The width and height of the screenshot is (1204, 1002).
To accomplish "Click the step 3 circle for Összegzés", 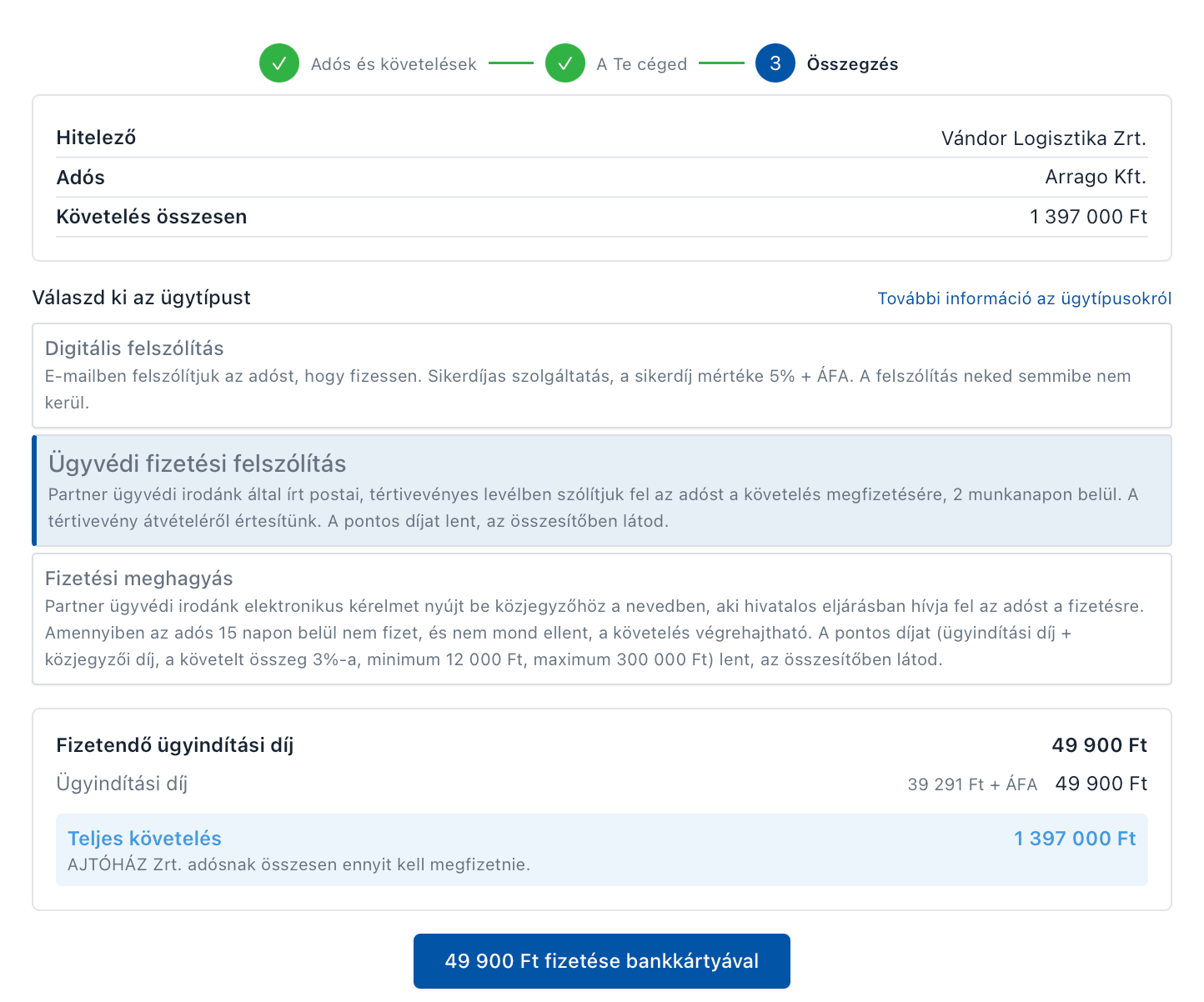I will click(775, 63).
